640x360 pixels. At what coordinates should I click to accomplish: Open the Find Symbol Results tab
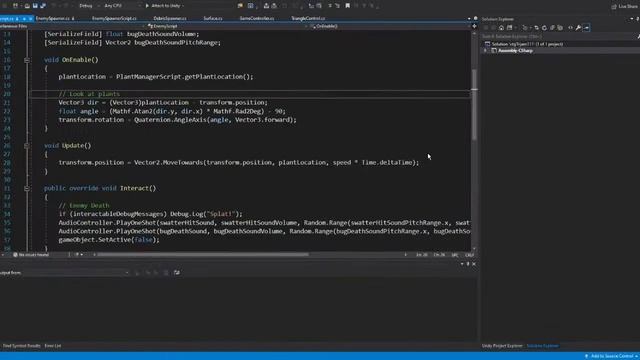click(22, 346)
